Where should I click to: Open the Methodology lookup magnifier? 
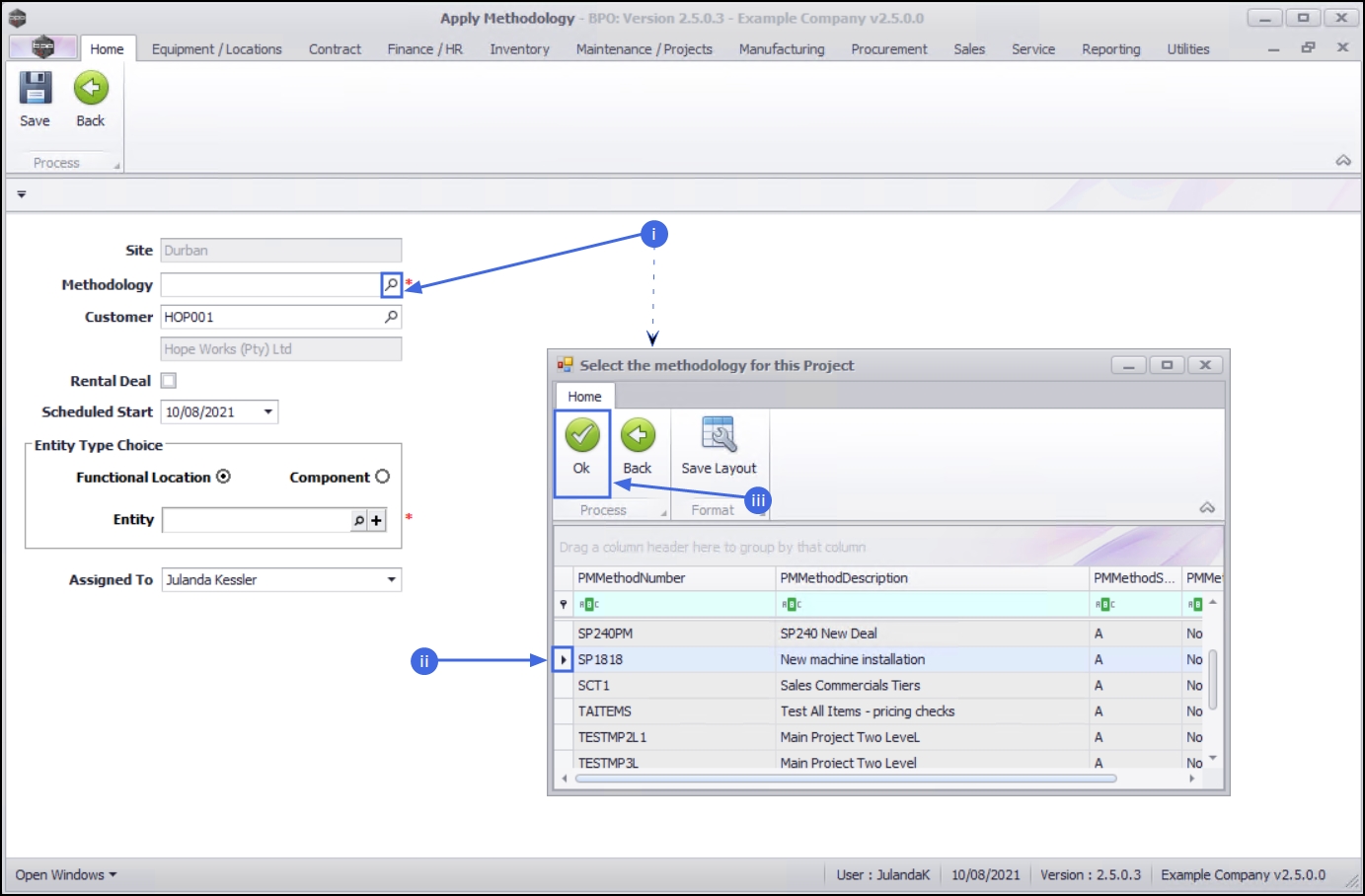pos(392,284)
